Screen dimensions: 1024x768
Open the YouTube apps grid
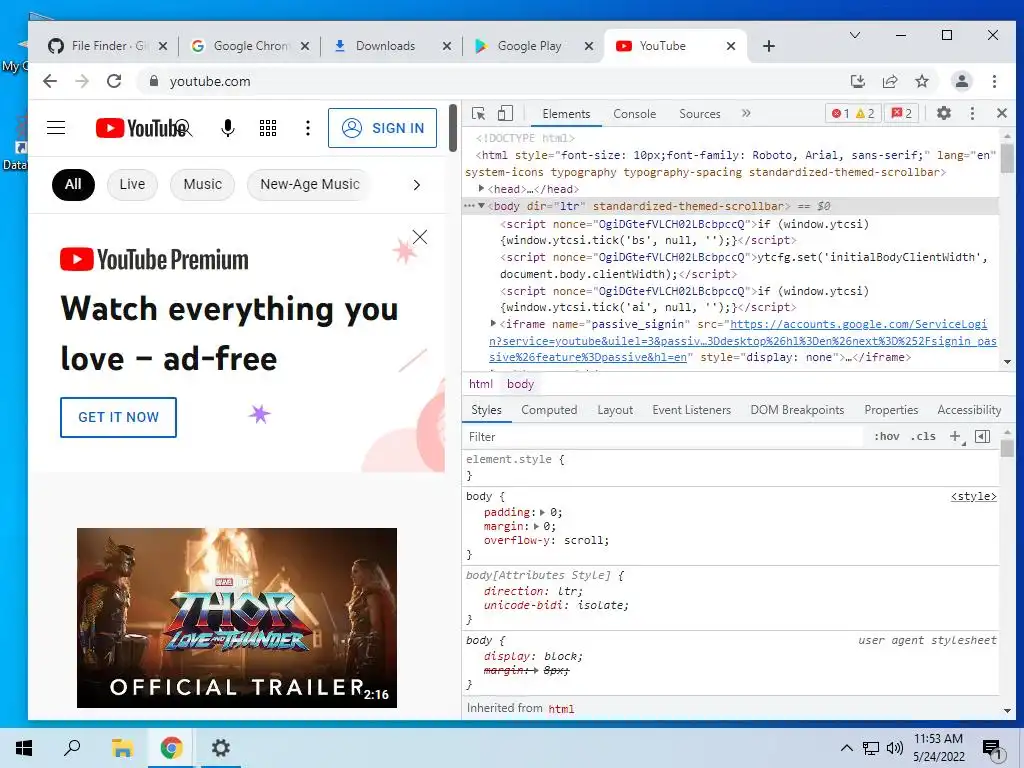268,128
